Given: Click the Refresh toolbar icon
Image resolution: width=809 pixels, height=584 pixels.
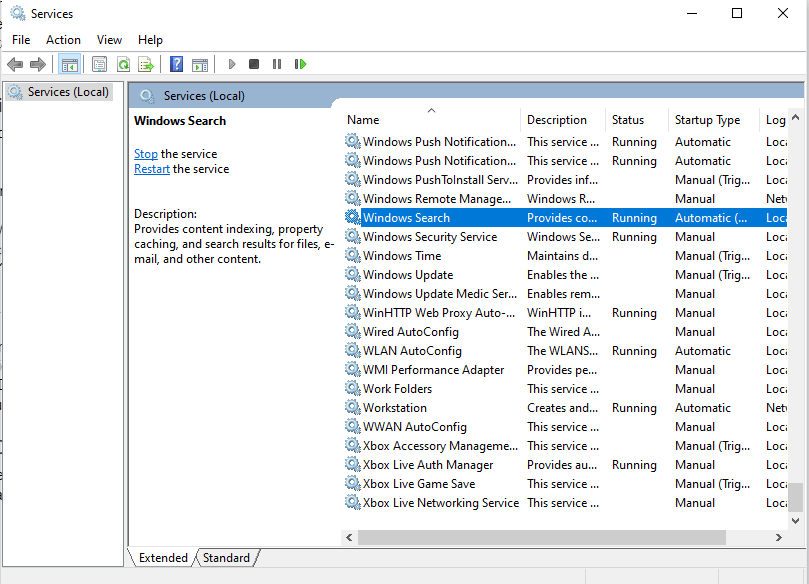Looking at the screenshot, I should click(122, 64).
